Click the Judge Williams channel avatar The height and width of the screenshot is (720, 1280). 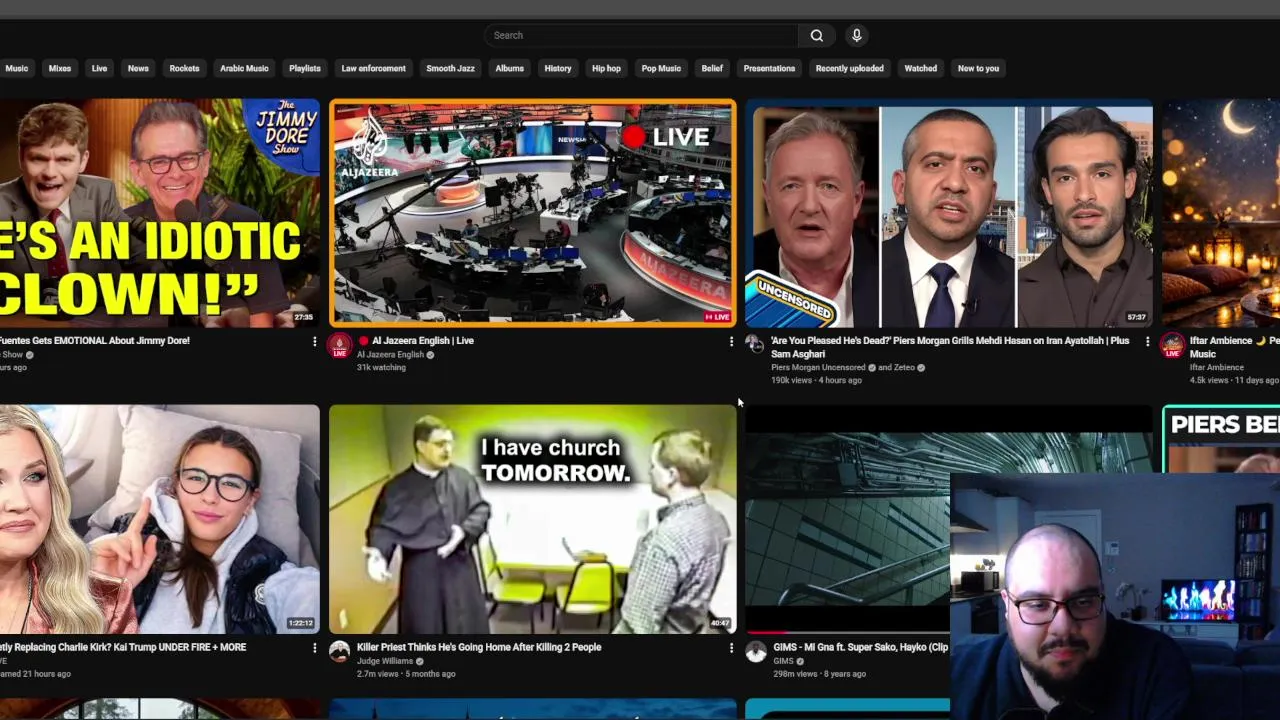(340, 652)
